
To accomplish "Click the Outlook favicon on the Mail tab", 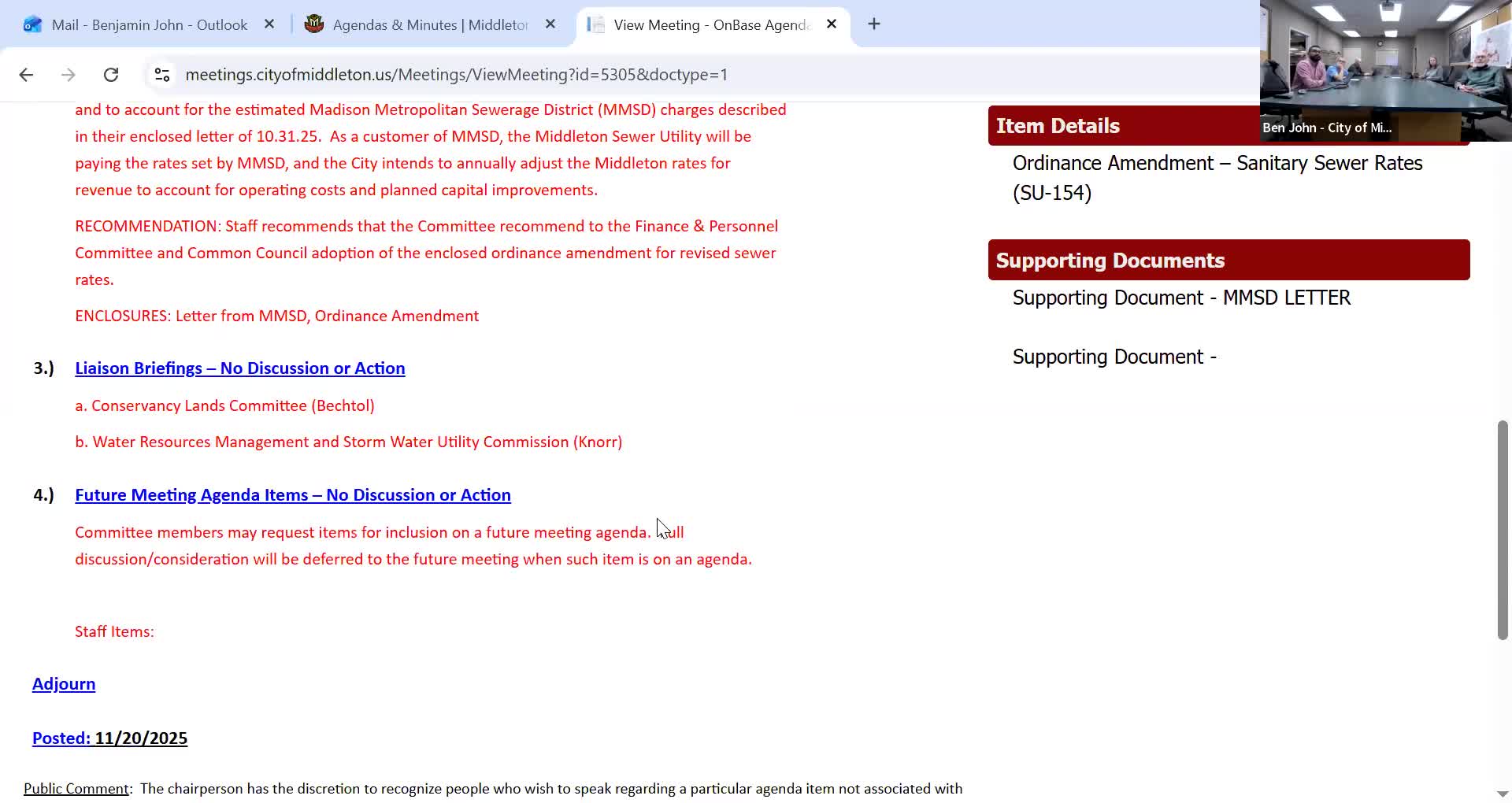I will tap(32, 24).
